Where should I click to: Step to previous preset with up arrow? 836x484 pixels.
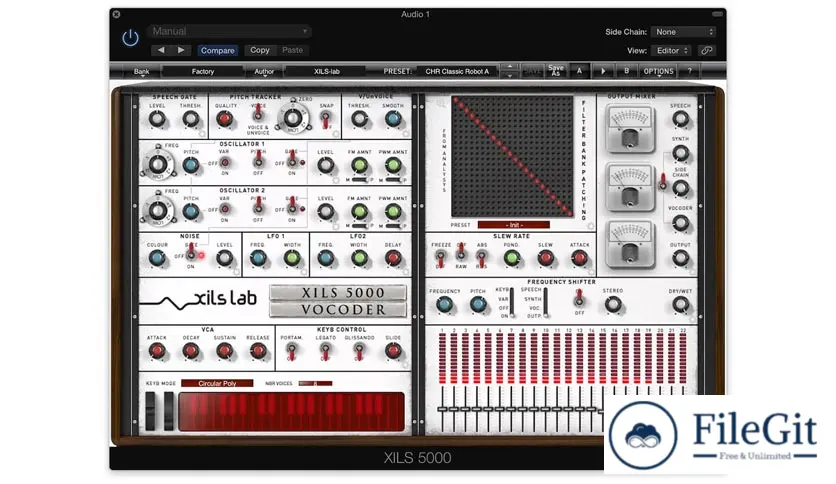[x=510, y=67]
